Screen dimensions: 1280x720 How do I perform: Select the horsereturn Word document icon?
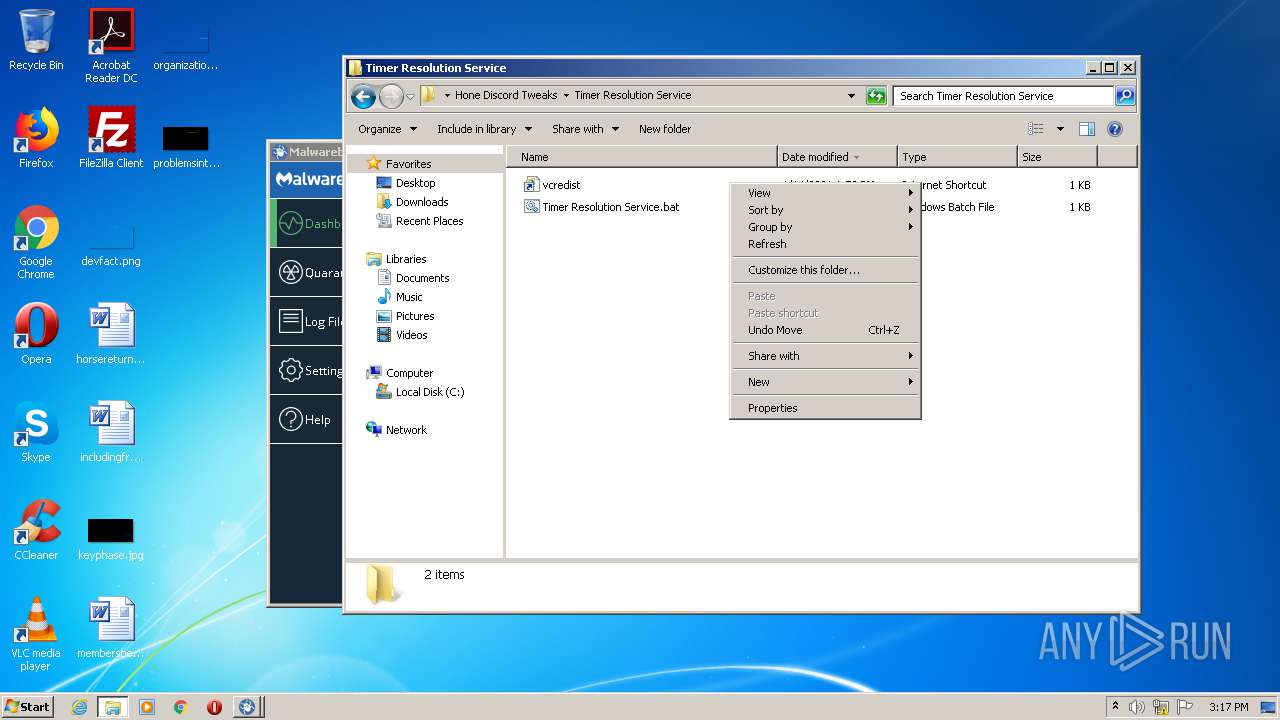(111, 334)
